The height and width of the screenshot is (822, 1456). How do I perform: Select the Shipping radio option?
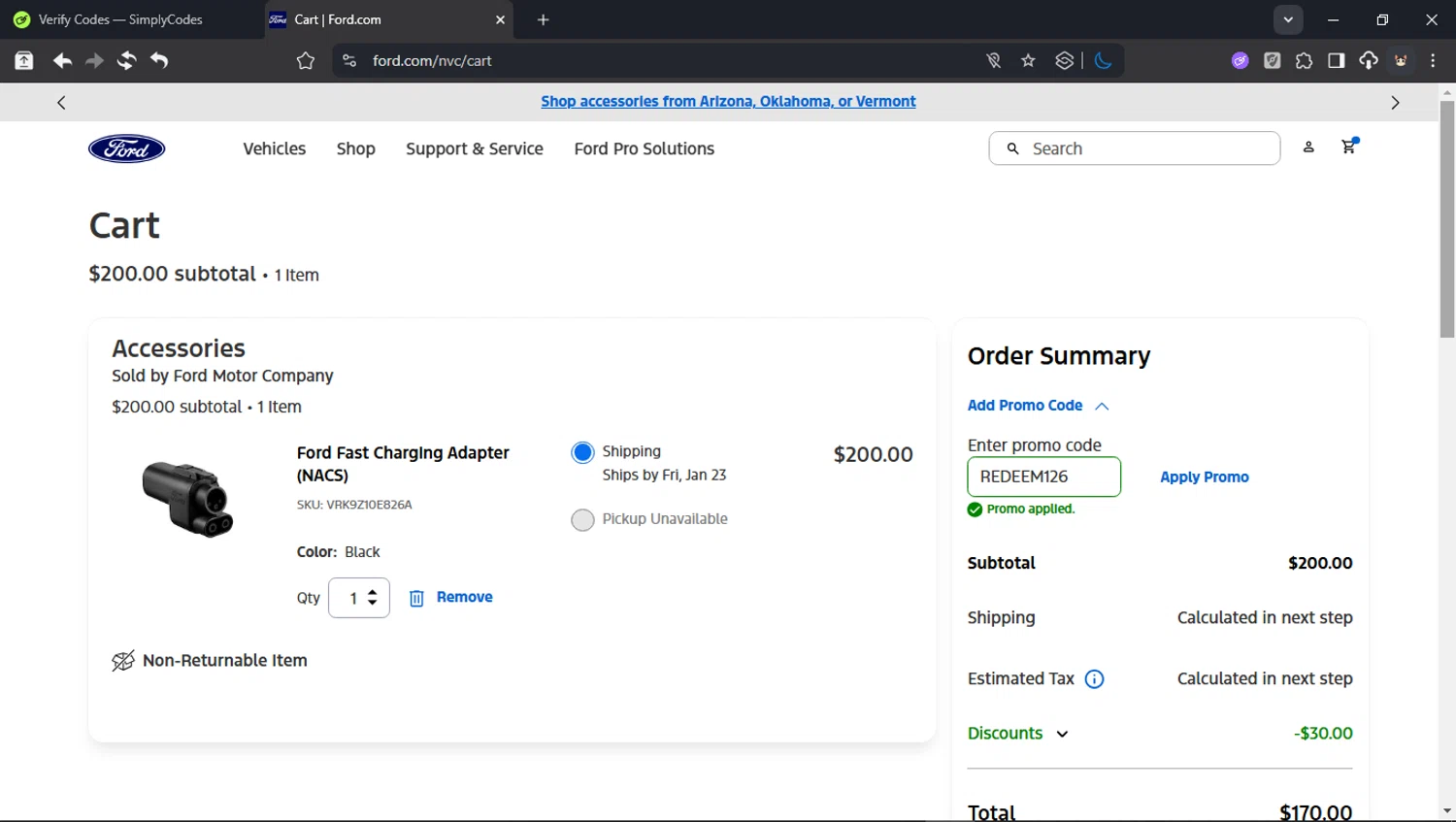[582, 452]
